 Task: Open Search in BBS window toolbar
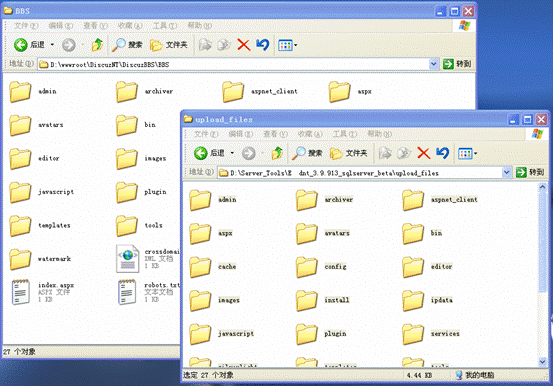pos(127,45)
